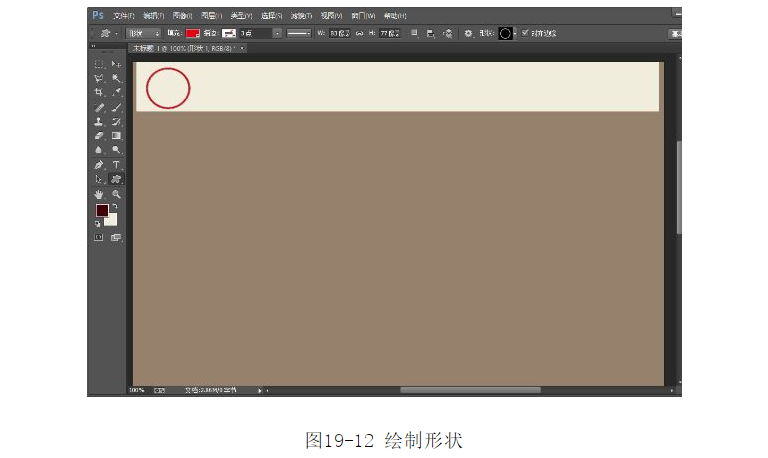Open the shape mode dropdown
768x458 pixels.
[143, 33]
